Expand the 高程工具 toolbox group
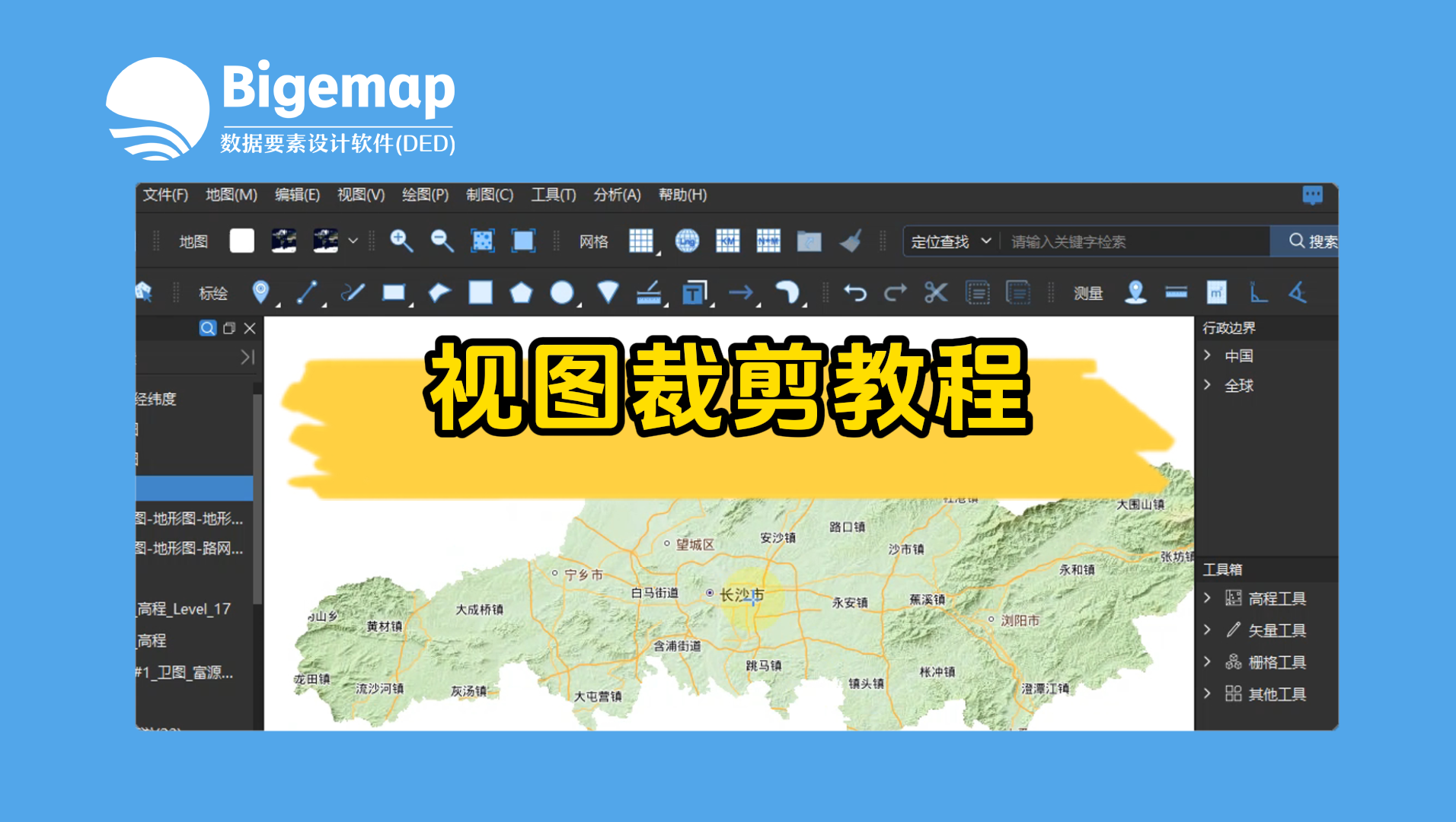The width and height of the screenshot is (1456, 822). [1208, 598]
